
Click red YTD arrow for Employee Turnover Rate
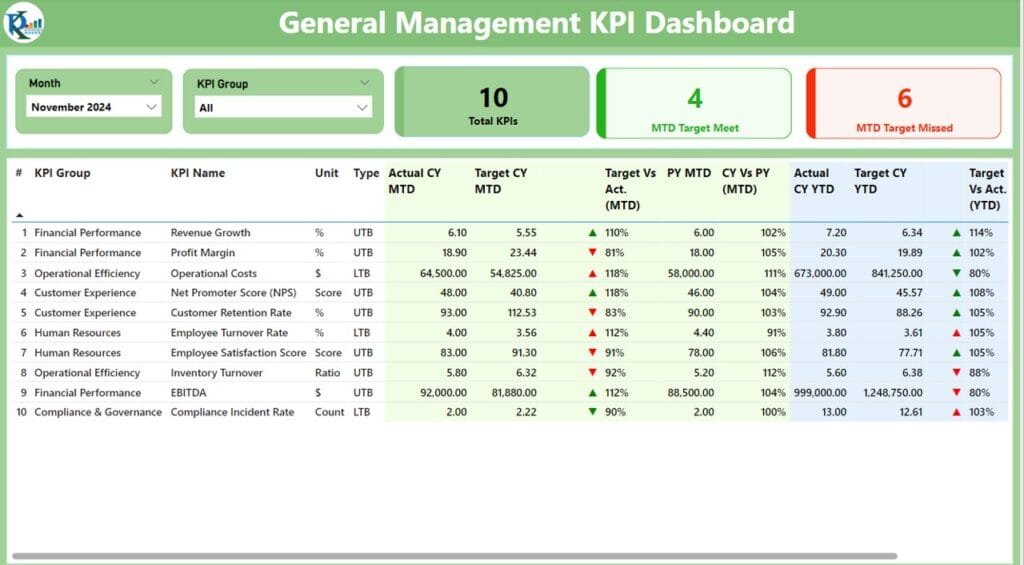[957, 332]
